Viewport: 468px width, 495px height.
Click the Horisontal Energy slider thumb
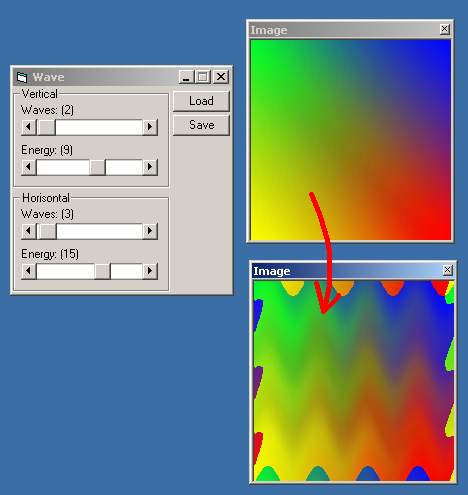point(102,271)
